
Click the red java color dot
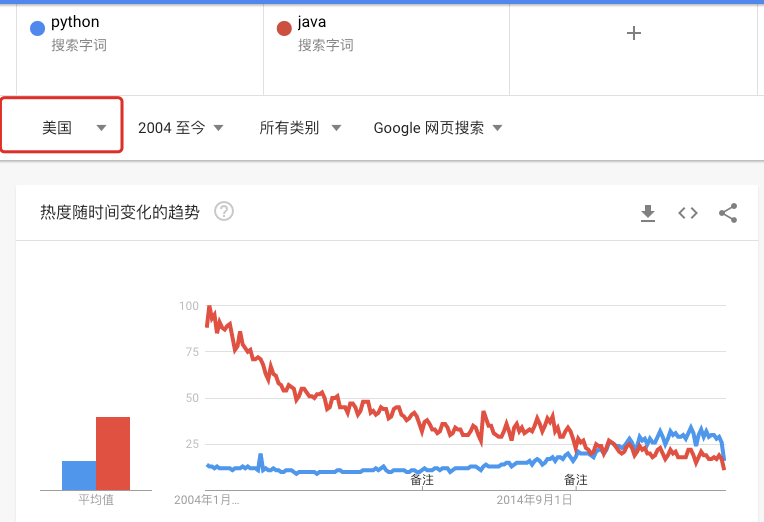coord(284,28)
